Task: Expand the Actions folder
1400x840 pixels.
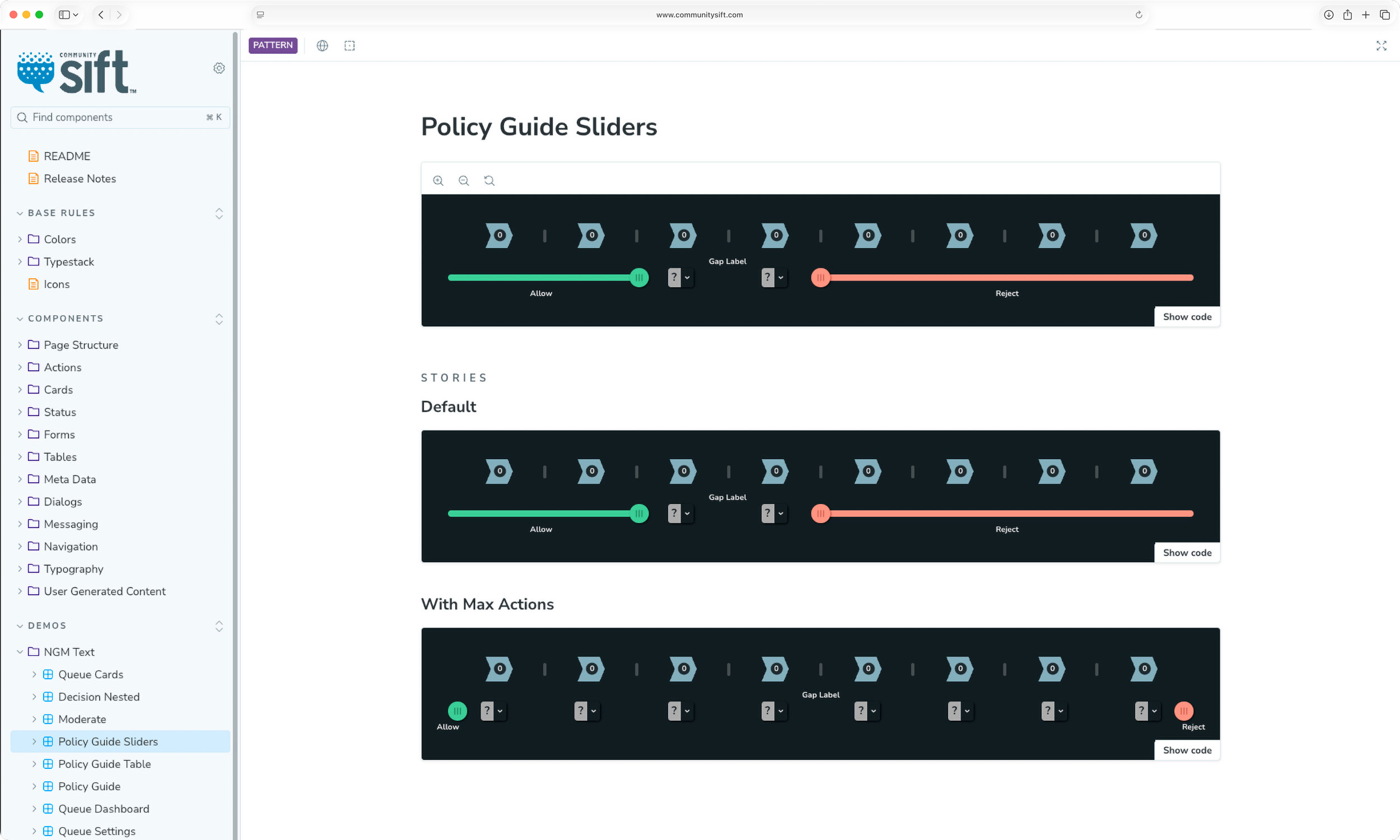Action: point(62,367)
